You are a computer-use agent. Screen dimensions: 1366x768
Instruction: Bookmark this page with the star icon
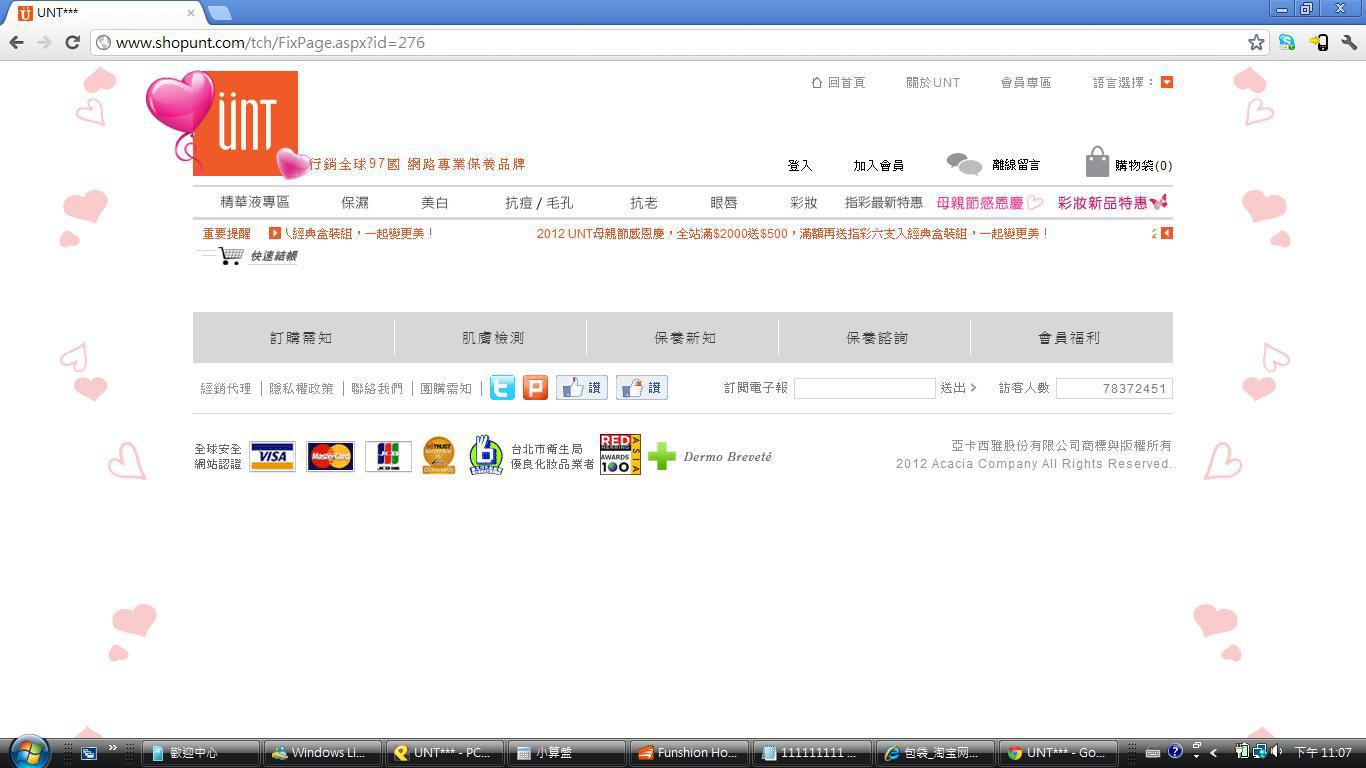click(x=1256, y=42)
